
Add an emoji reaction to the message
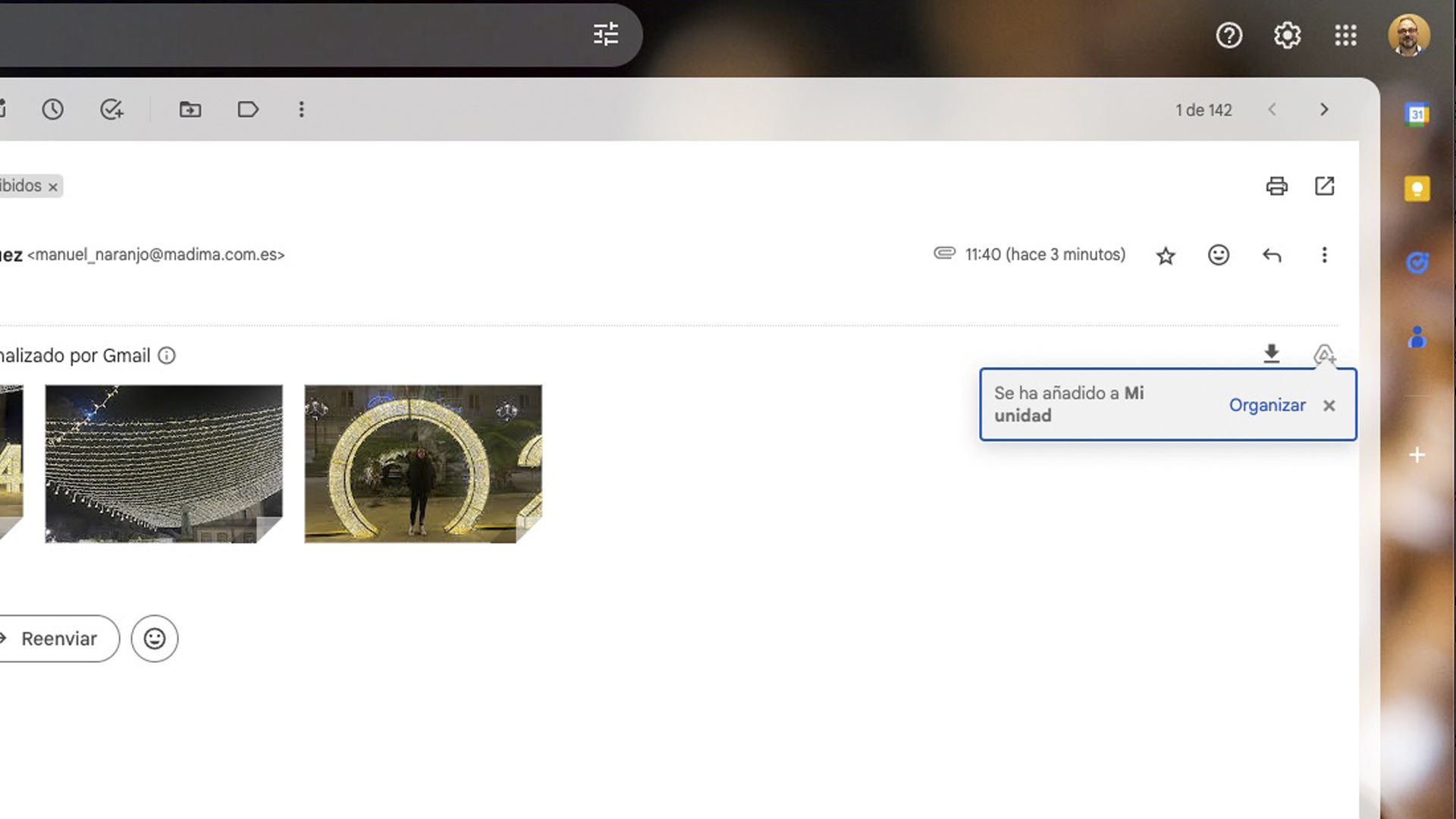tap(1218, 256)
